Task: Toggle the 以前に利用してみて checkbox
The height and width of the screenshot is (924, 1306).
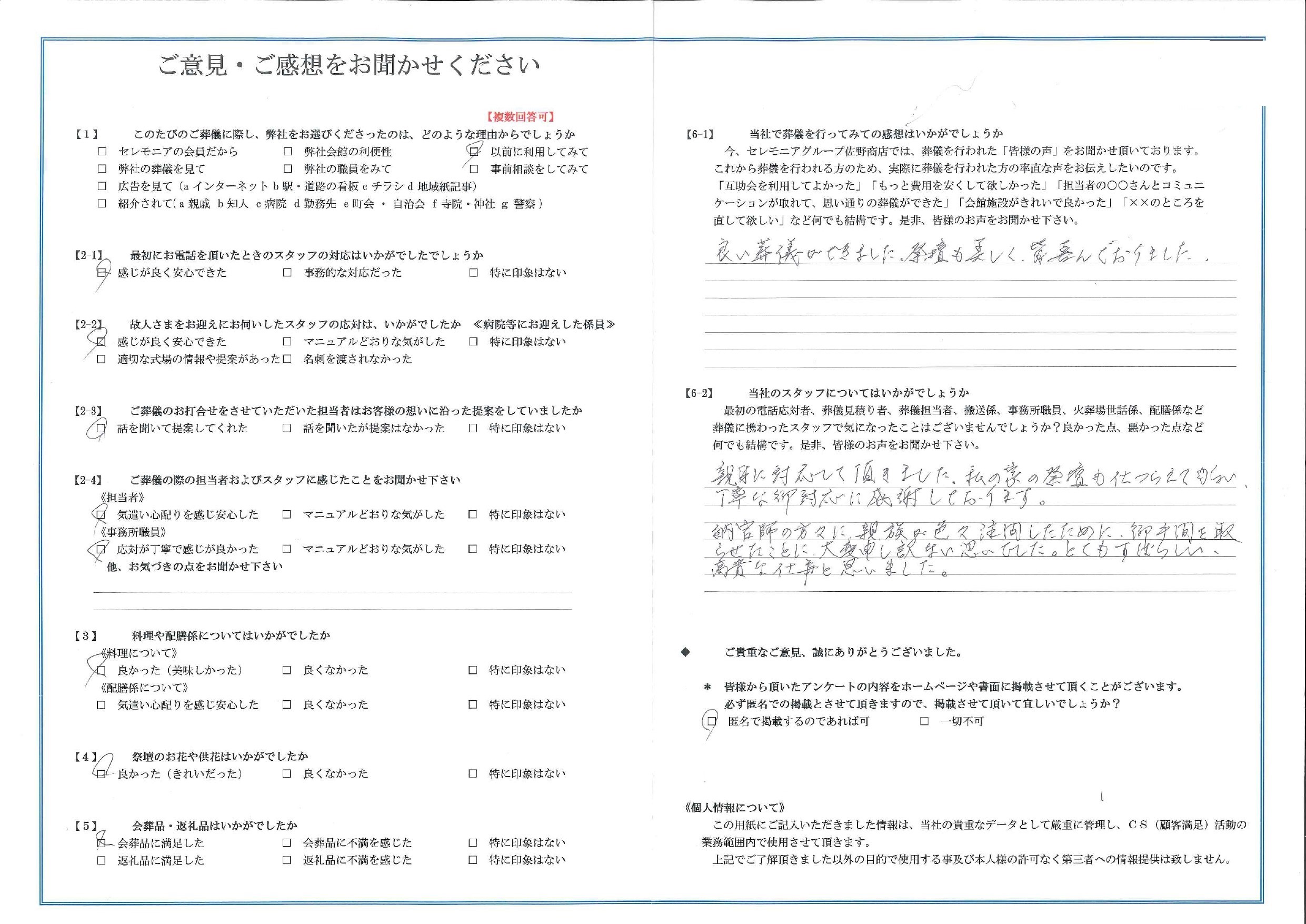Action: (x=474, y=151)
